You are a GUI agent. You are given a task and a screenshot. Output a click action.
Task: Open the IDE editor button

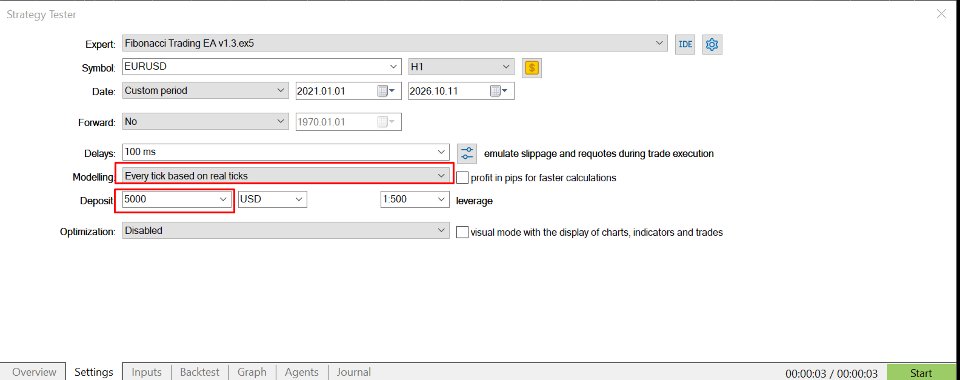[685, 44]
